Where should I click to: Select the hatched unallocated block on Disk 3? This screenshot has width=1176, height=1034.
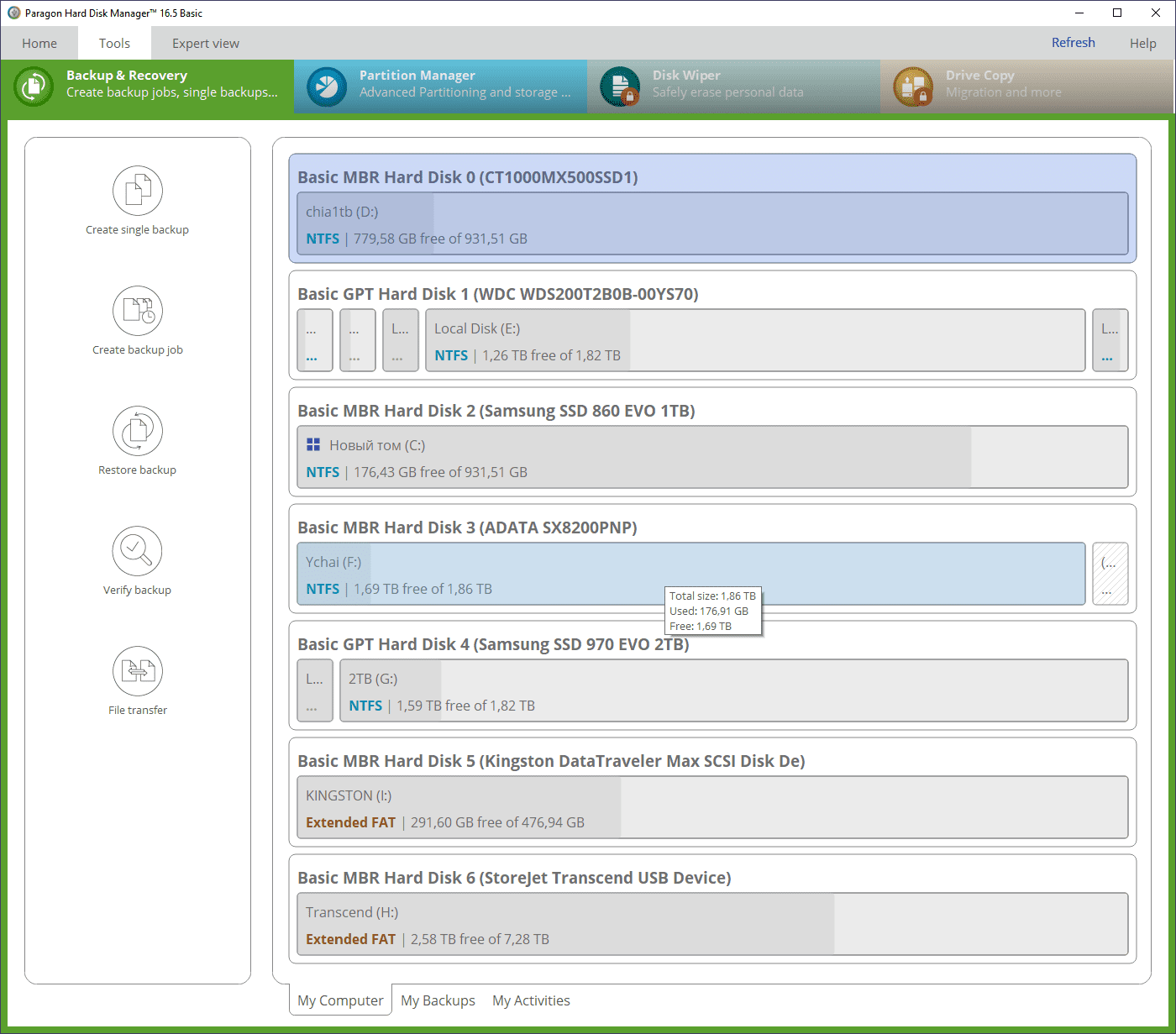tap(1110, 574)
